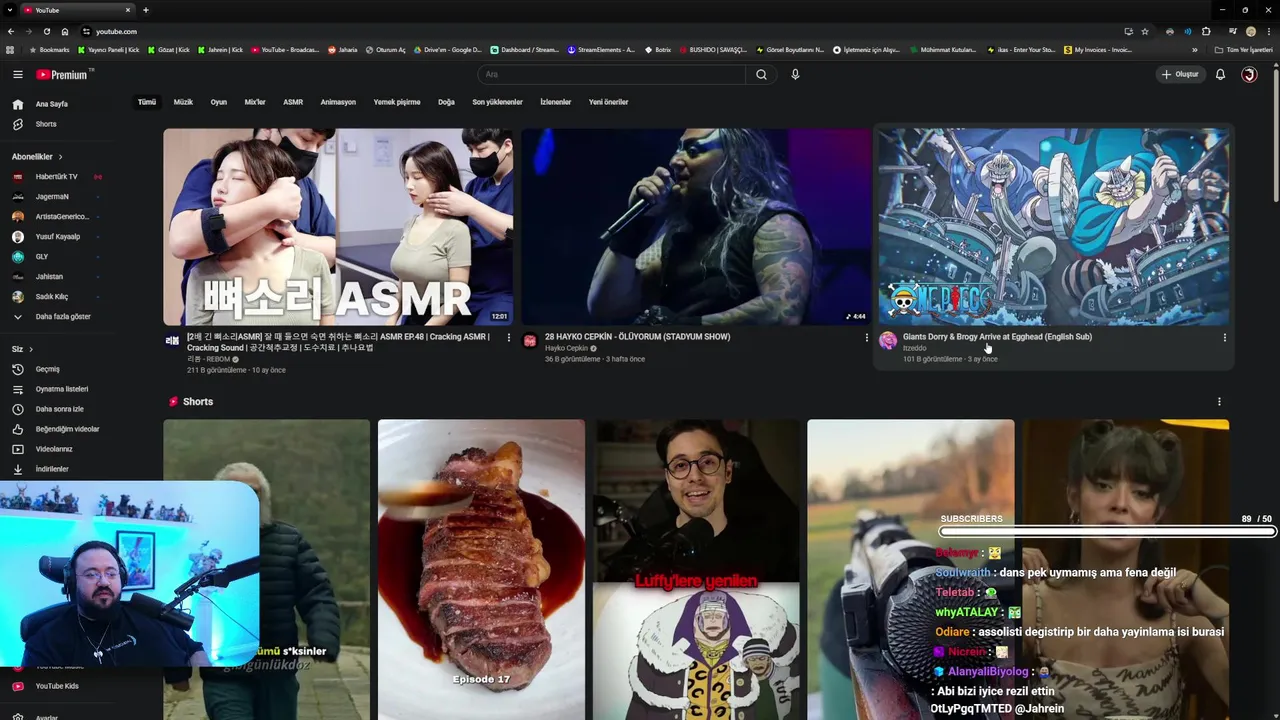
Task: Open the Yayıncı Paneli | Kick bookmark
Action: 109,50
